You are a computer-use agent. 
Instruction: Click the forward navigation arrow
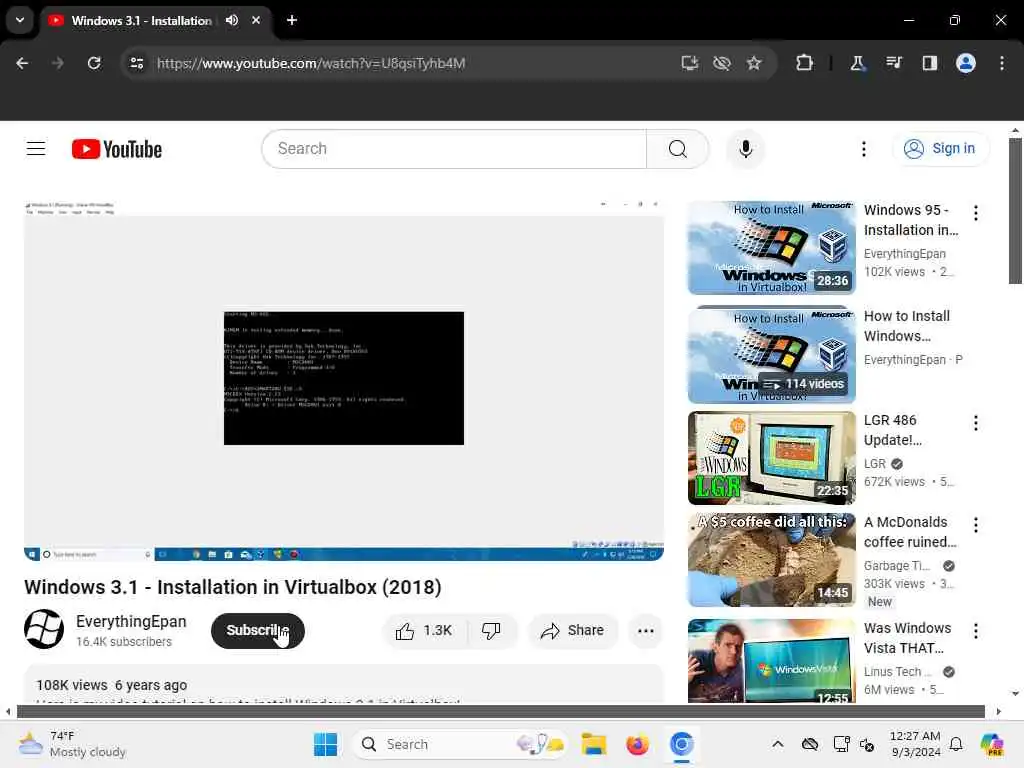click(58, 63)
